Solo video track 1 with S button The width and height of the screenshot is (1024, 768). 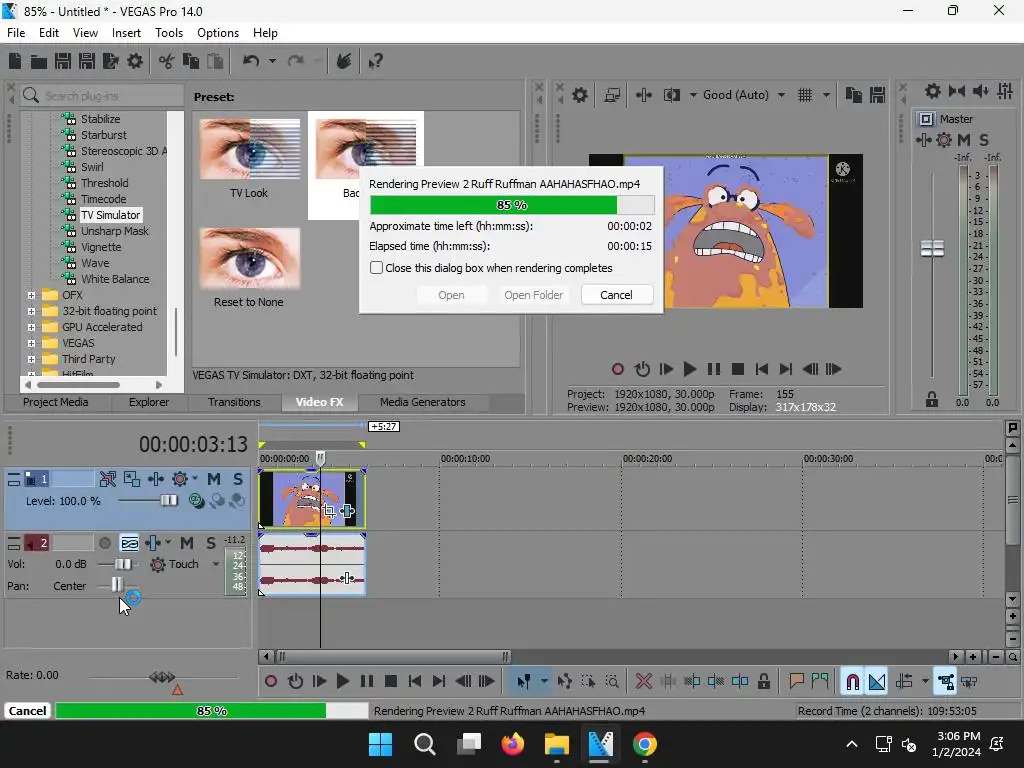pyautogui.click(x=238, y=479)
